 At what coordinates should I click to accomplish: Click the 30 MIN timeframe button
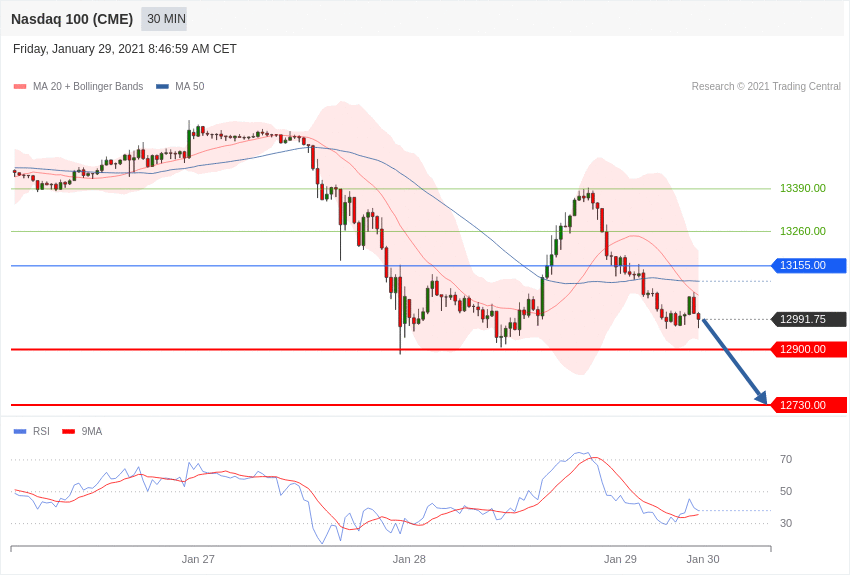164,19
